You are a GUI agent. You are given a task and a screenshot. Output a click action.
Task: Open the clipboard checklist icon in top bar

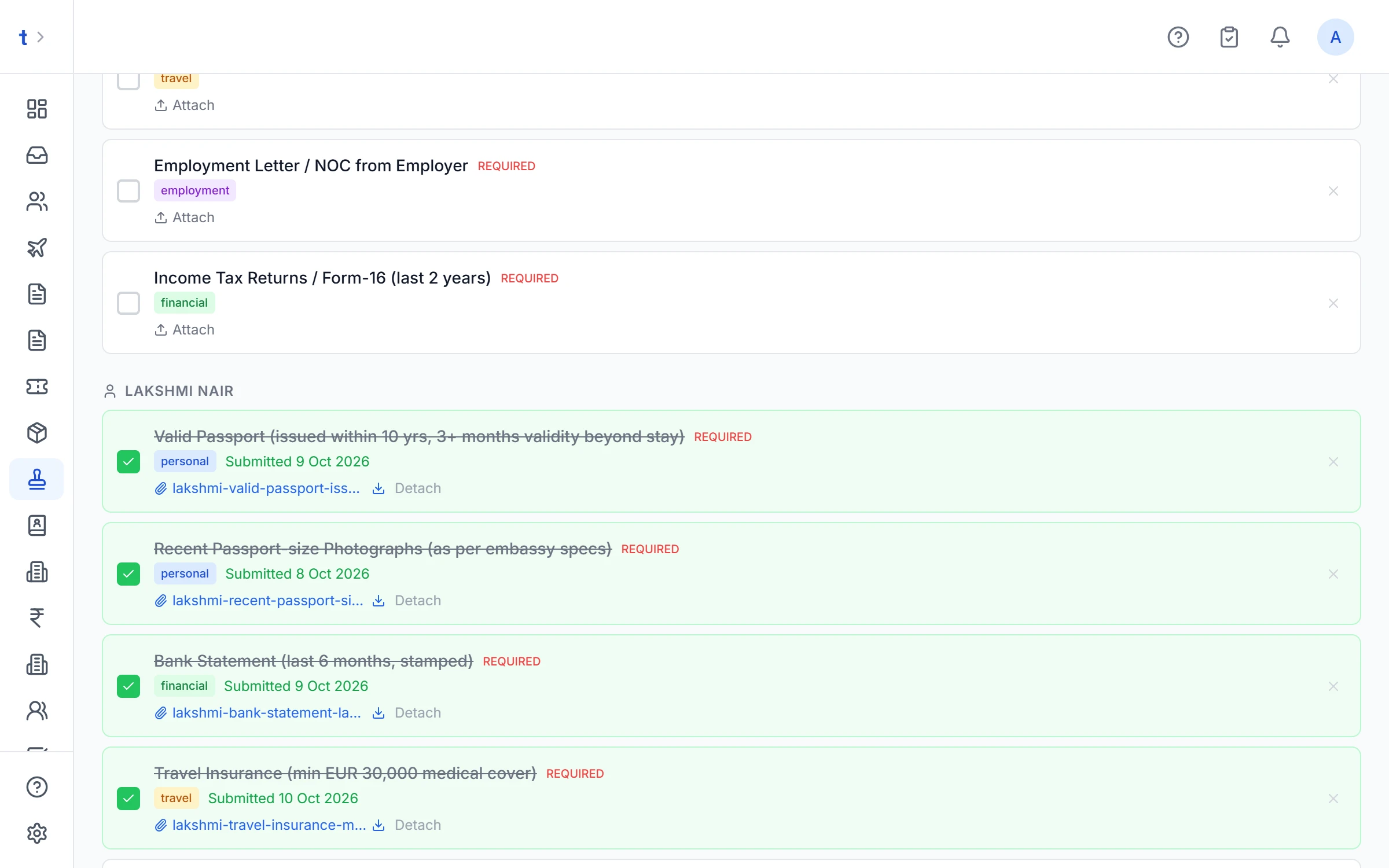[x=1229, y=37]
